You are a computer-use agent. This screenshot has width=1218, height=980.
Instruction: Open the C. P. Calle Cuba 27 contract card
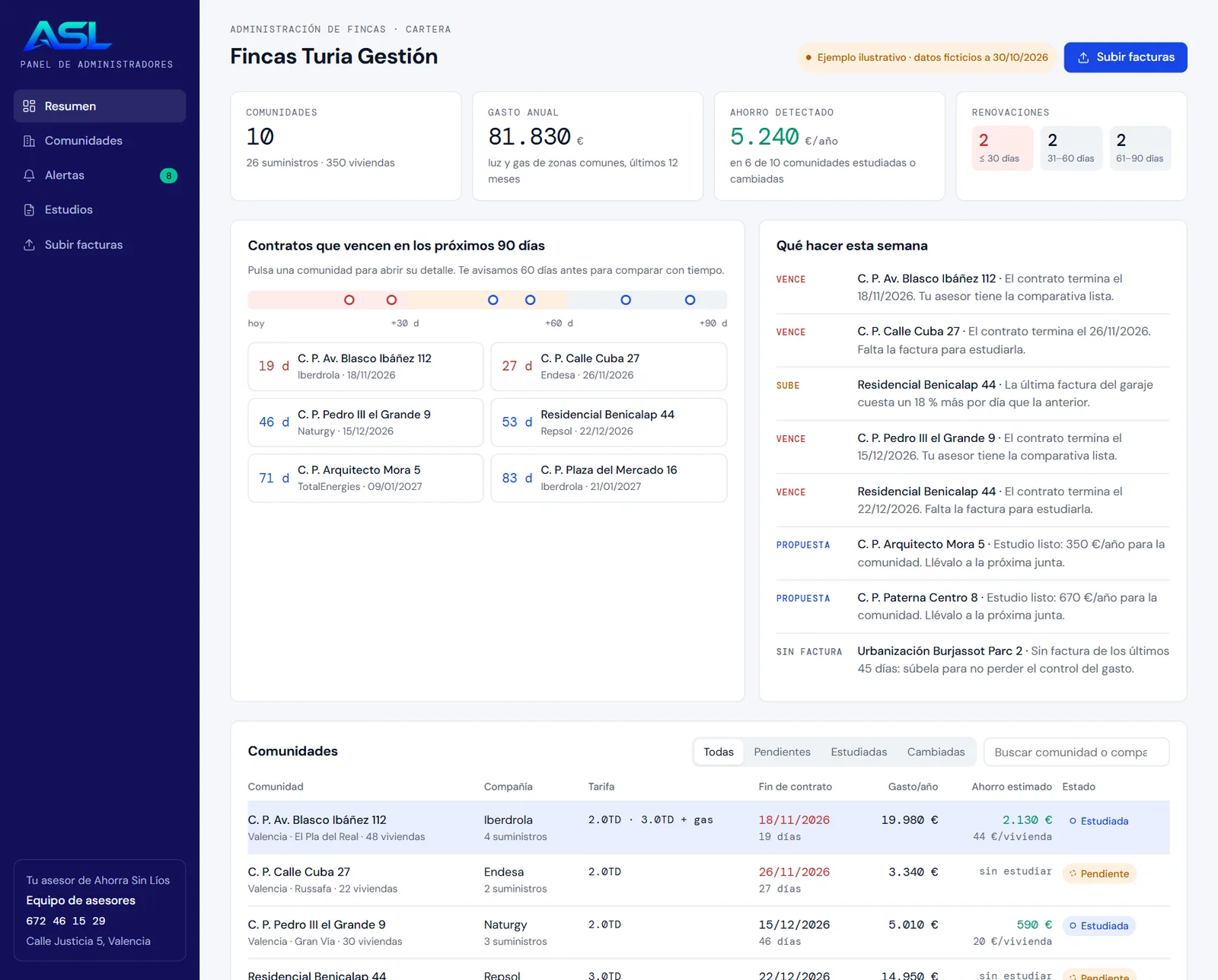pyautogui.click(x=609, y=366)
